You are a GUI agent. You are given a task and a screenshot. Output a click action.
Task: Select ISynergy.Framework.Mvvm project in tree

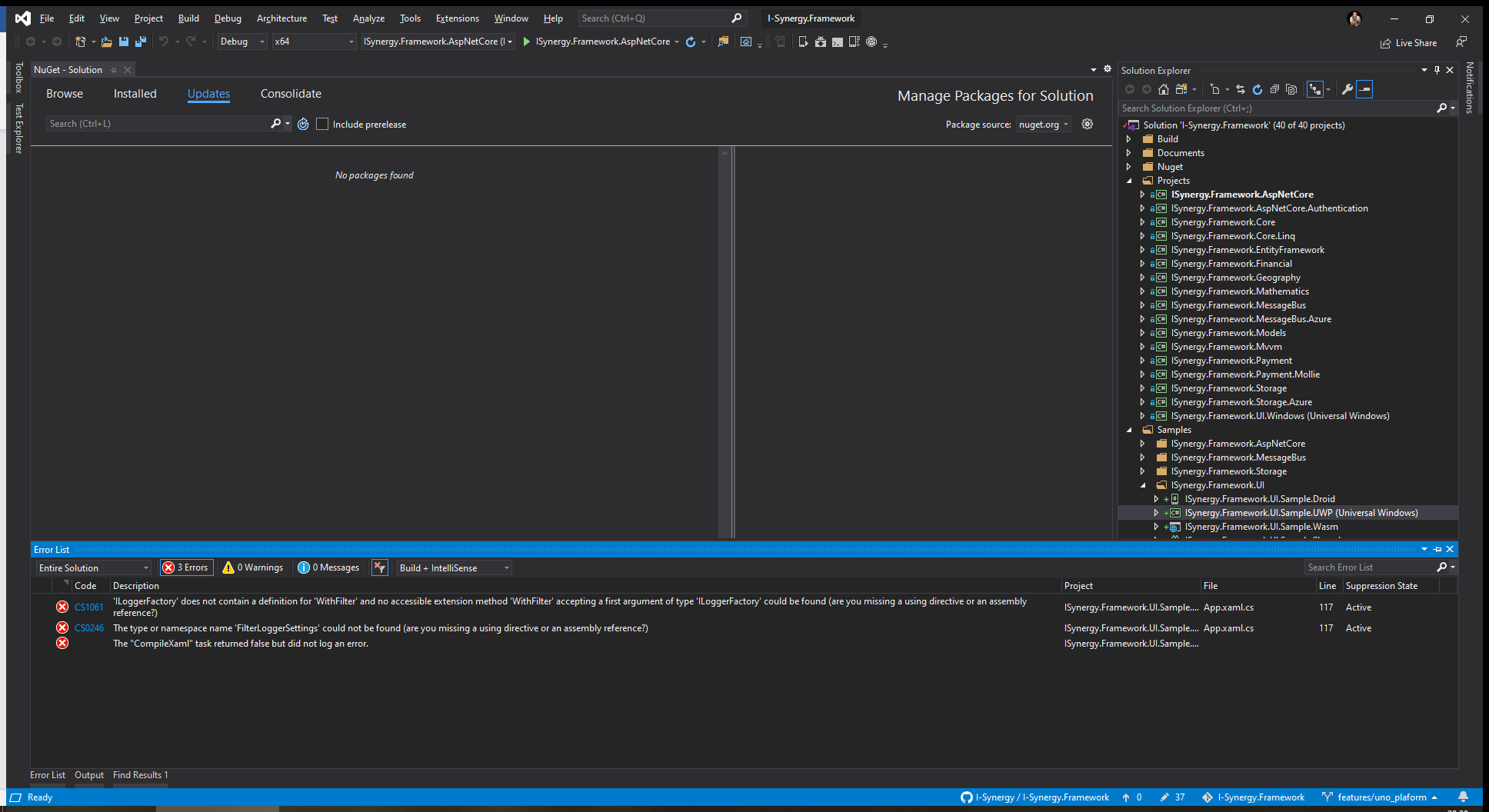(x=1226, y=347)
